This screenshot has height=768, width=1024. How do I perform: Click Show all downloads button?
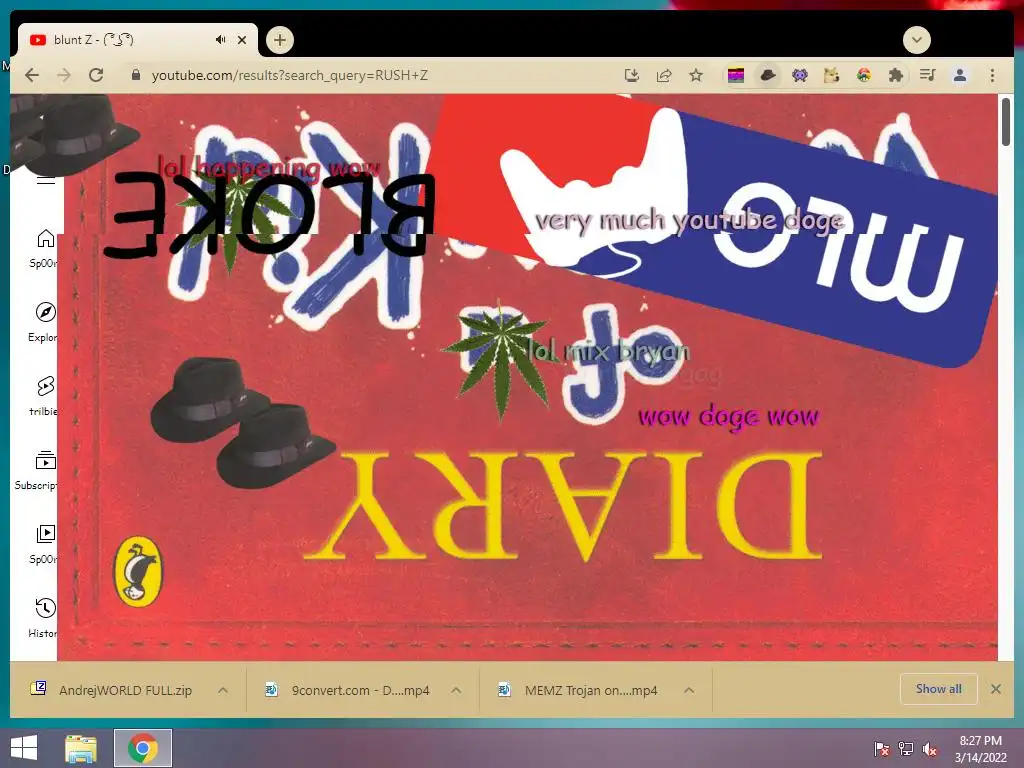point(938,689)
